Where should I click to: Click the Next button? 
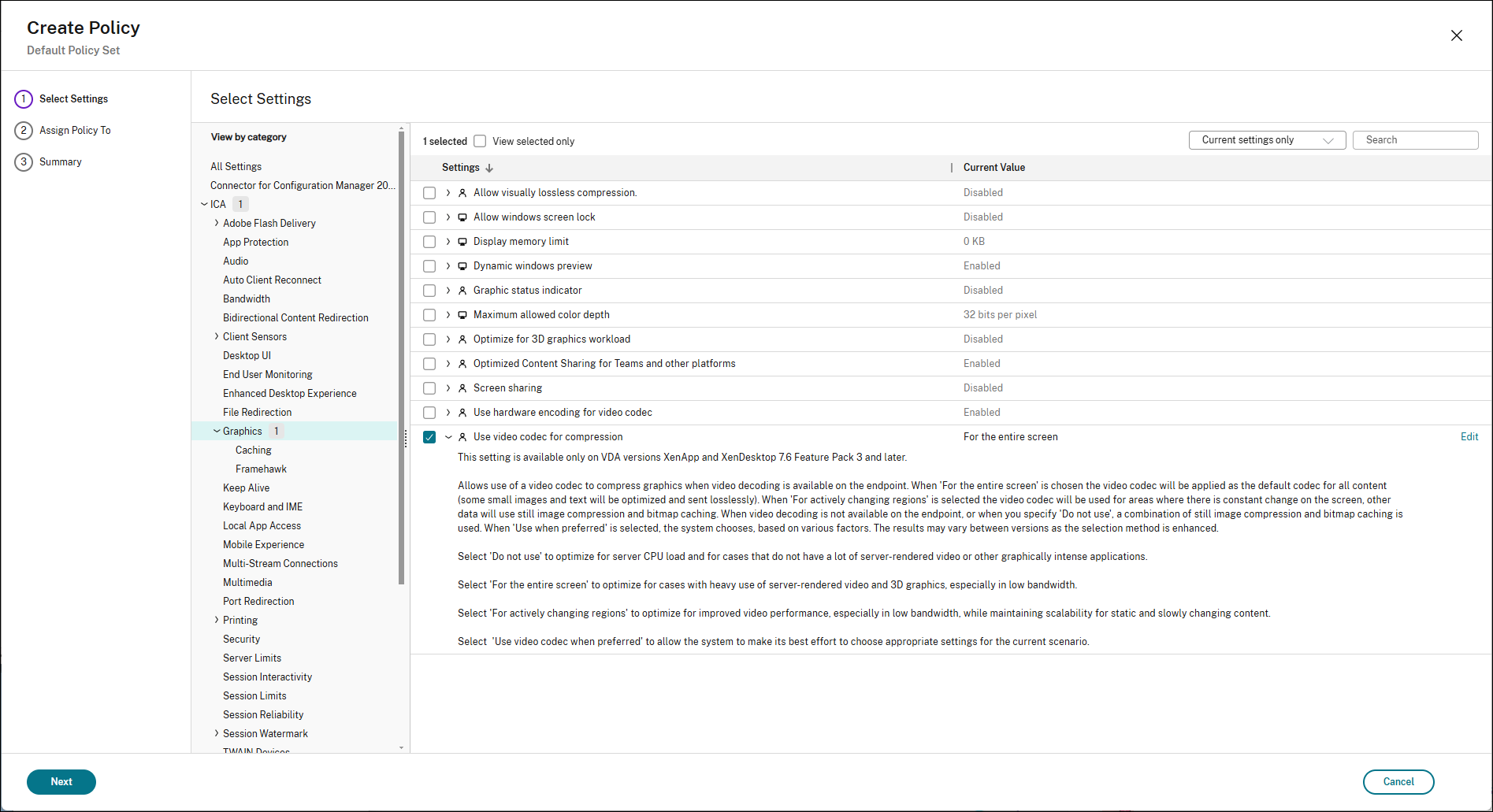[61, 781]
